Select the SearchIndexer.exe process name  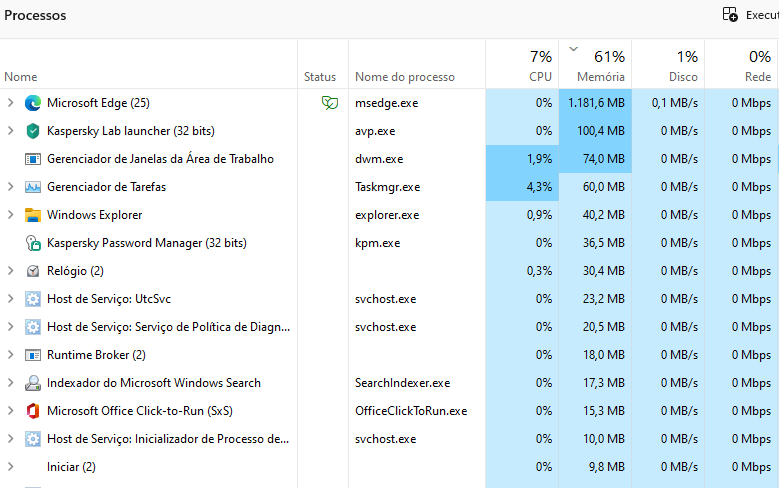tap(402, 383)
